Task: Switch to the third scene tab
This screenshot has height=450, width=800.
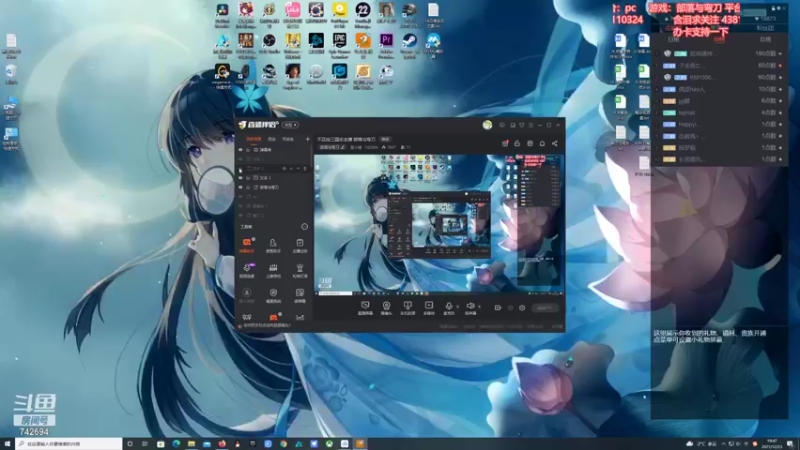Action: (x=288, y=139)
